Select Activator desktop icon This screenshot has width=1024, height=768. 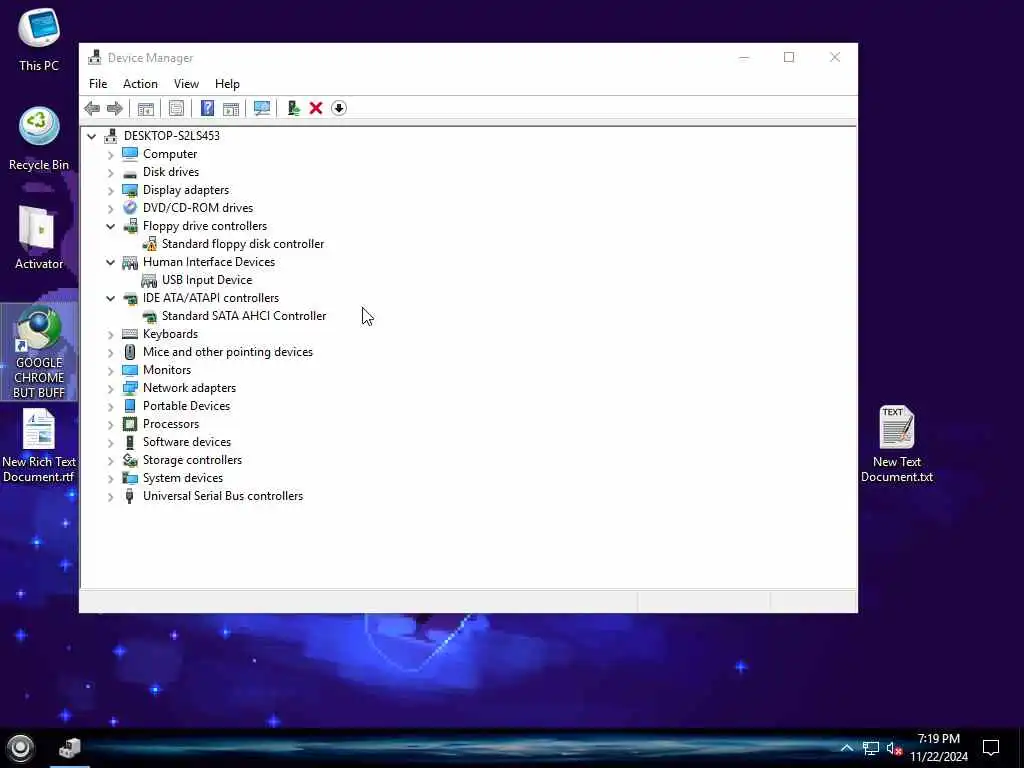pyautogui.click(x=39, y=238)
